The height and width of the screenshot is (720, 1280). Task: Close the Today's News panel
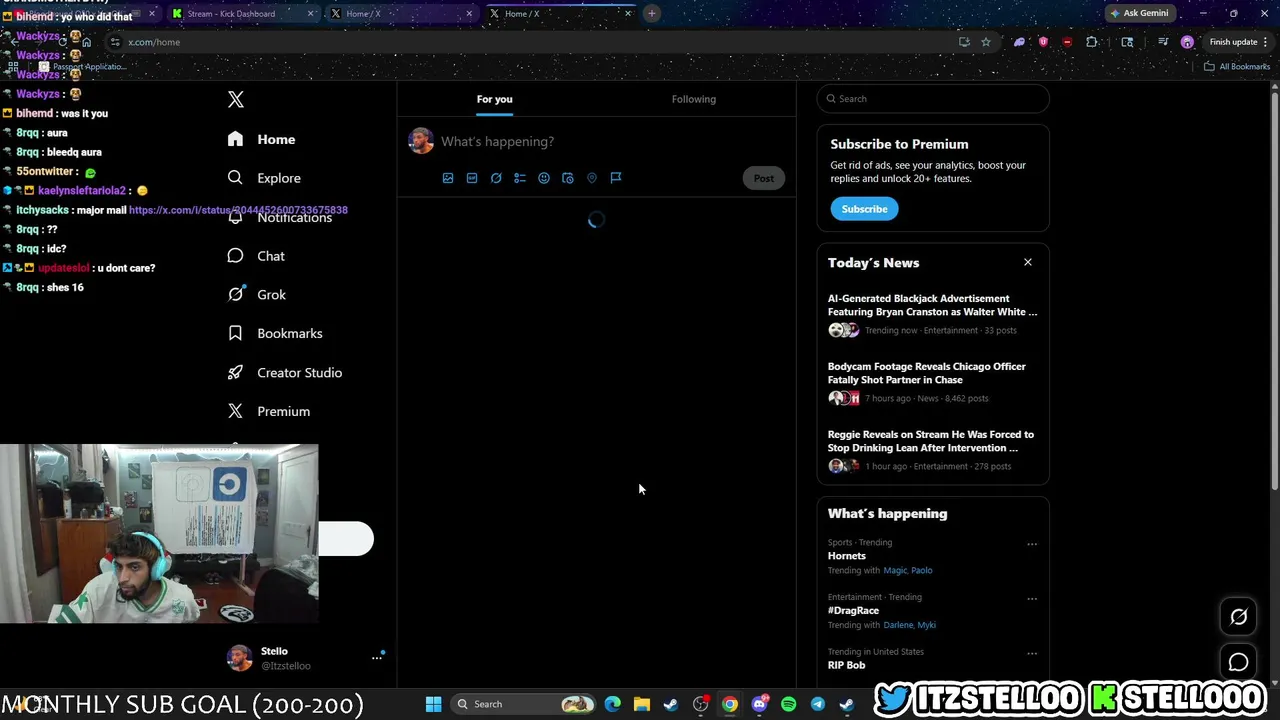coord(1028,262)
